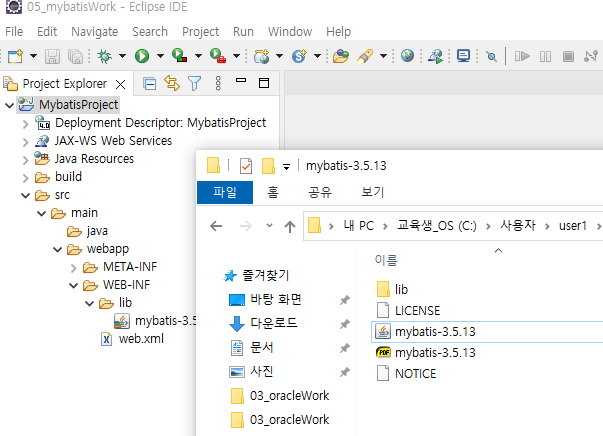Click the New Dynamic Web Project icon
The width and height of the screenshot is (603, 436).
click(x=262, y=57)
